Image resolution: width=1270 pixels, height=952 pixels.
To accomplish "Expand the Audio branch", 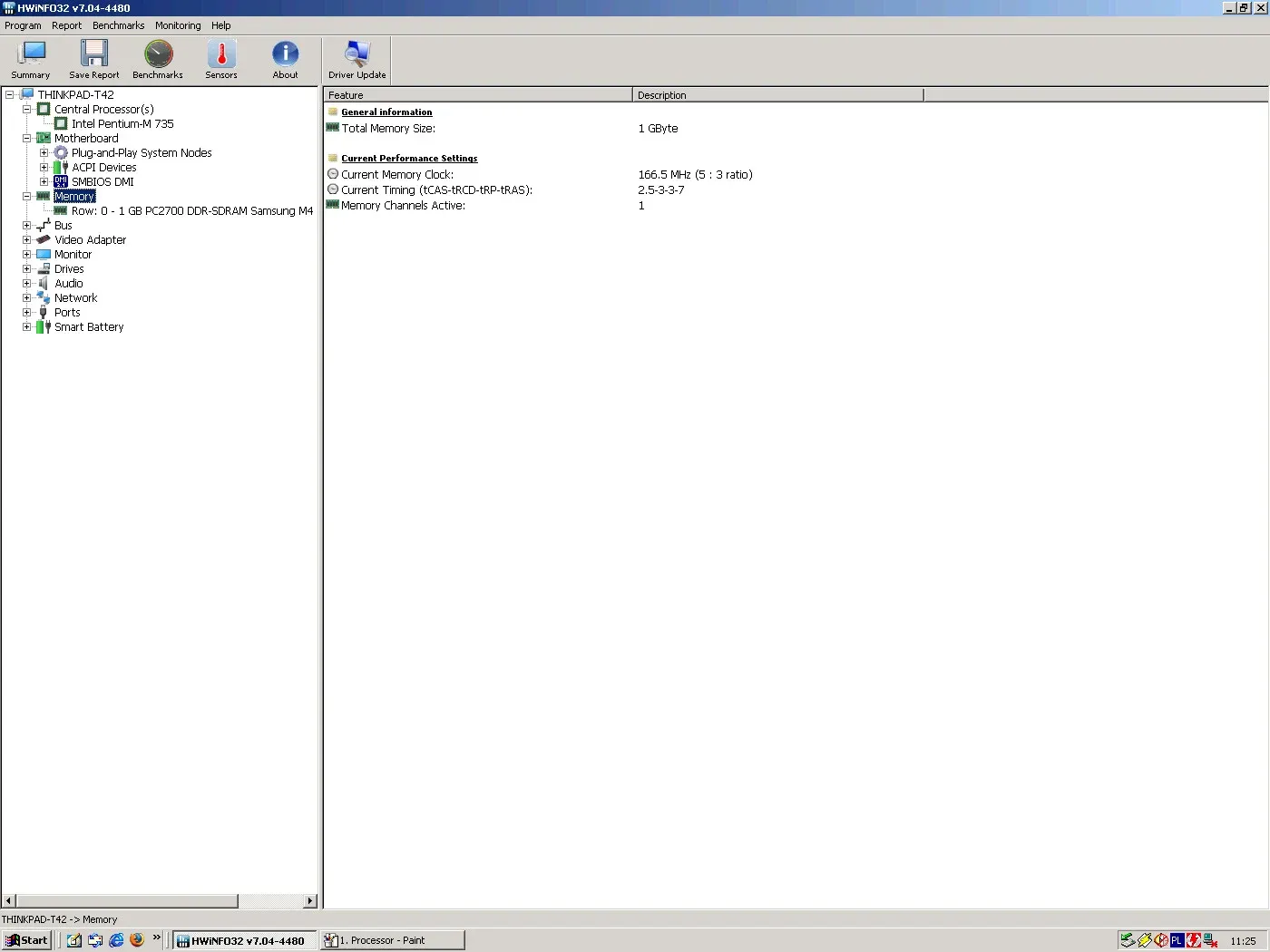I will click(x=26, y=283).
